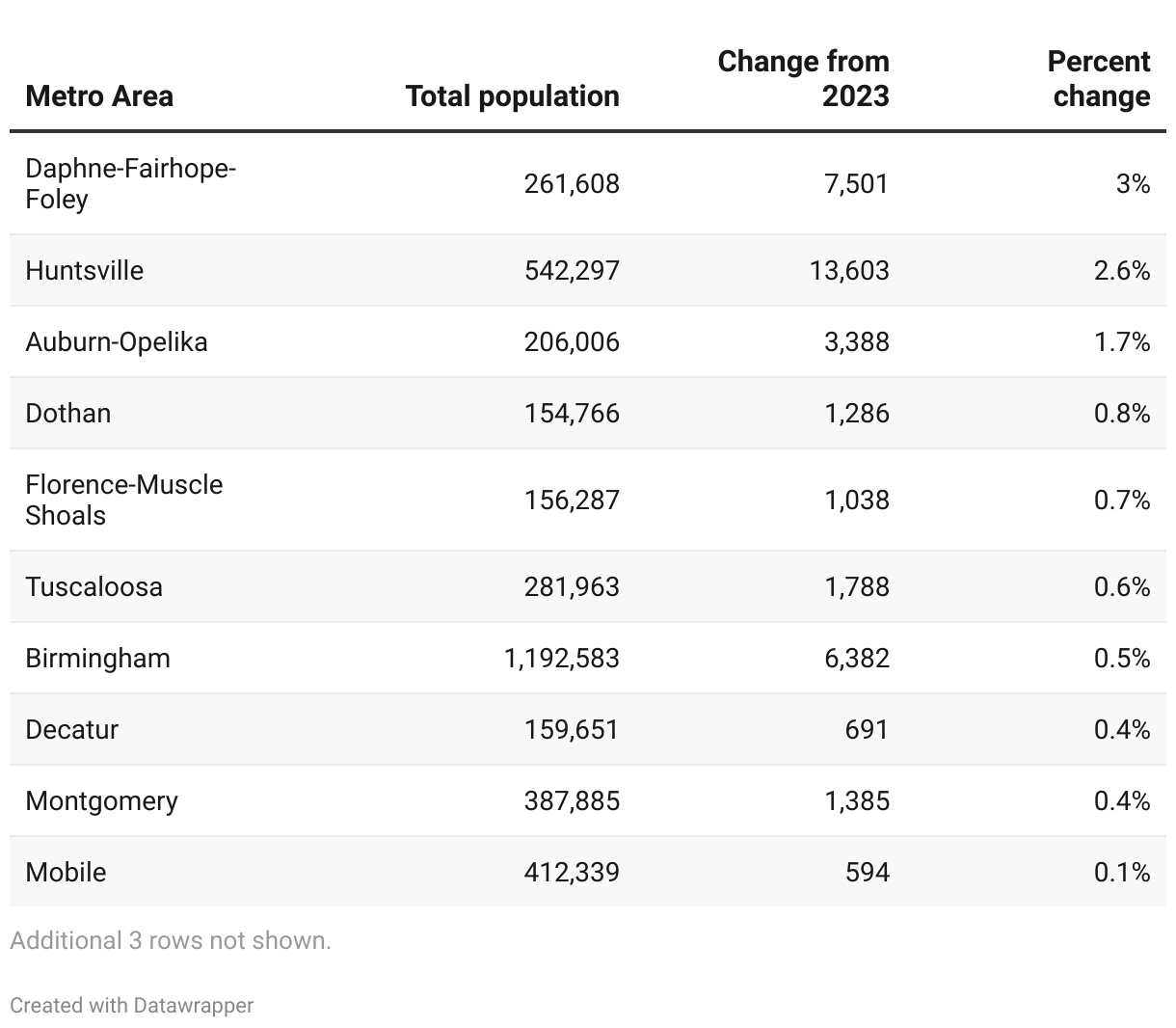Click Montgomery's total population 387,885
The height and width of the screenshot is (1028, 1176).
tap(572, 800)
